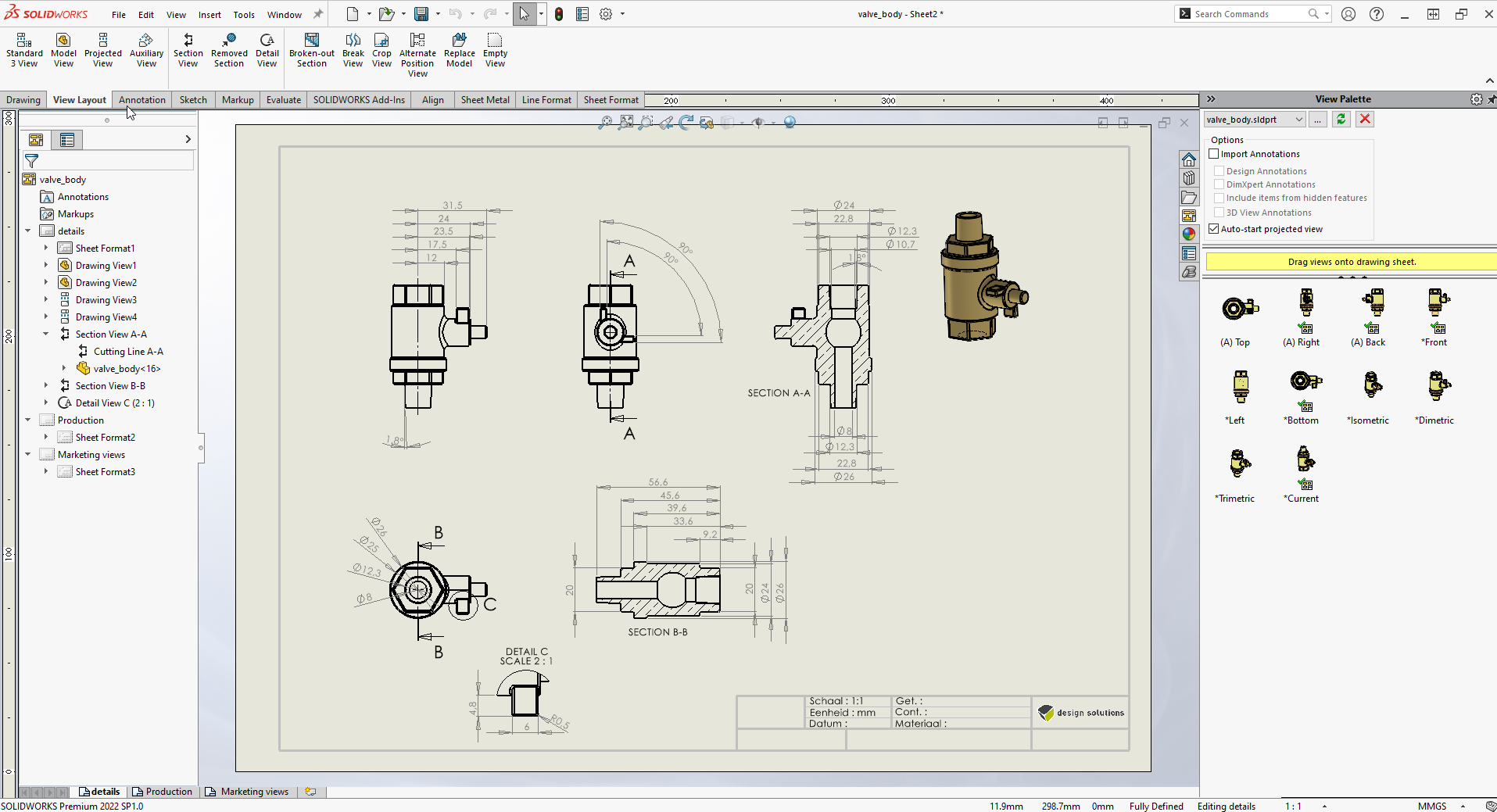Click the red X button in View Palette
1497x812 pixels.
pyautogui.click(x=1365, y=119)
